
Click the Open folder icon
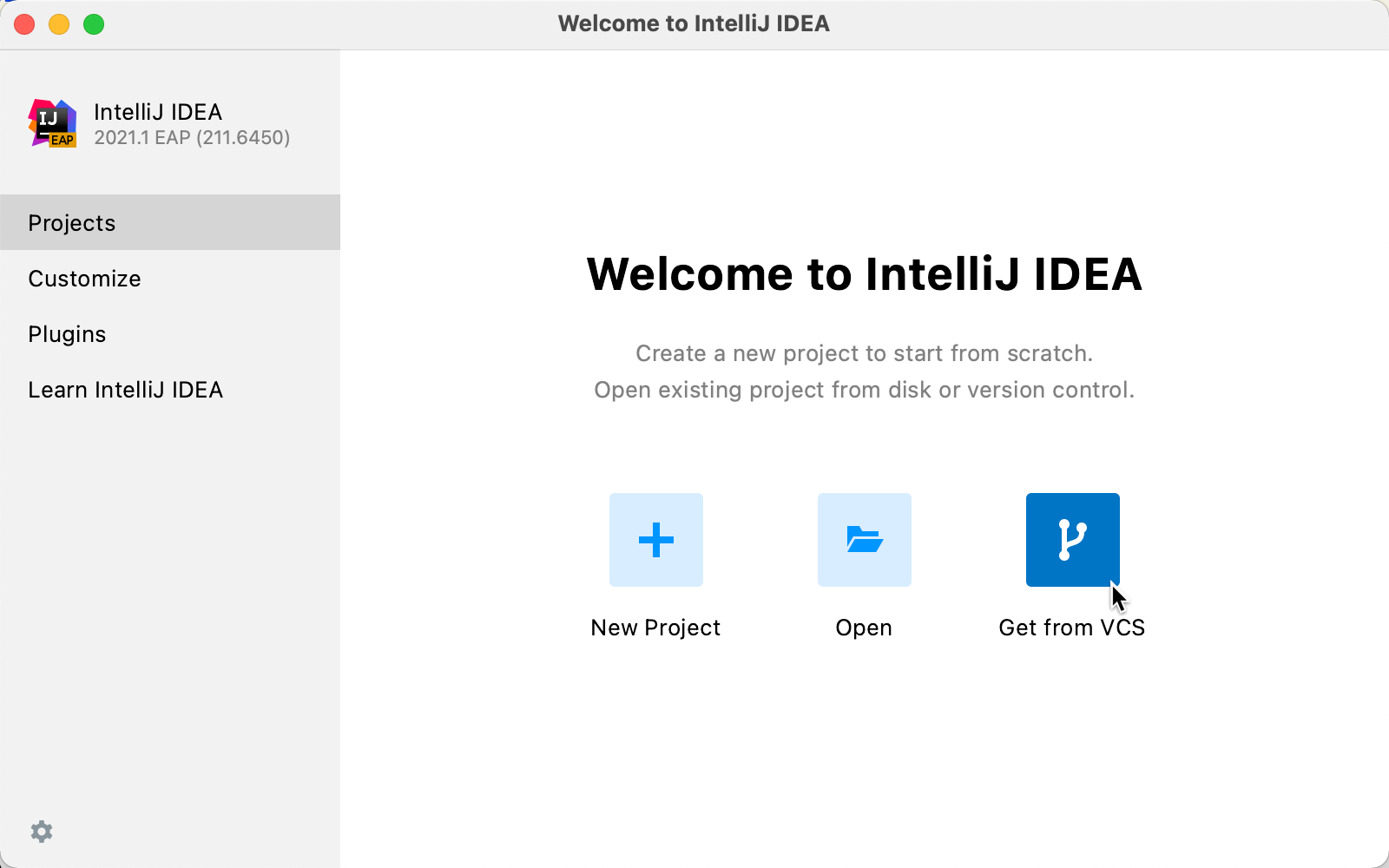point(864,539)
